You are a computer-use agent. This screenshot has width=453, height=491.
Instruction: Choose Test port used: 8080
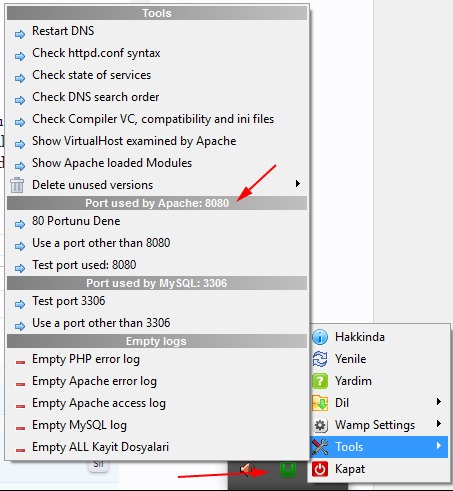point(157,265)
